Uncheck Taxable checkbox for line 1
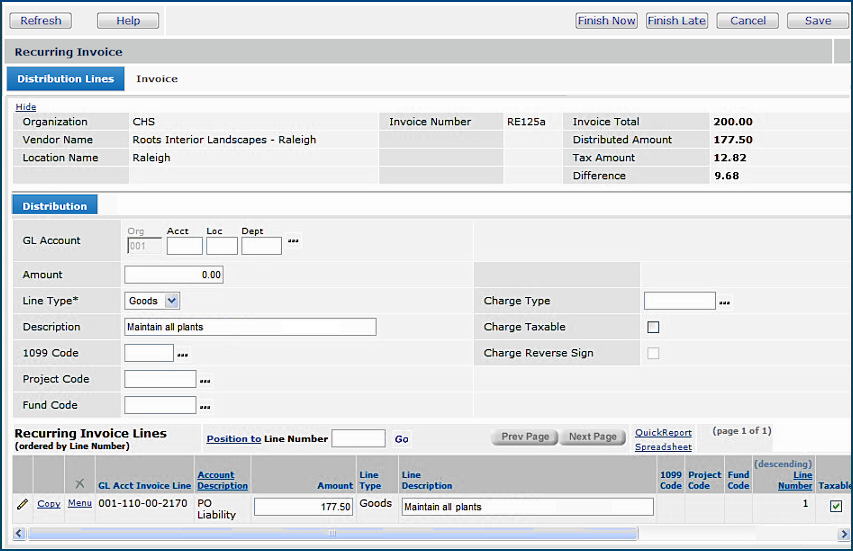853x551 pixels. [835, 507]
